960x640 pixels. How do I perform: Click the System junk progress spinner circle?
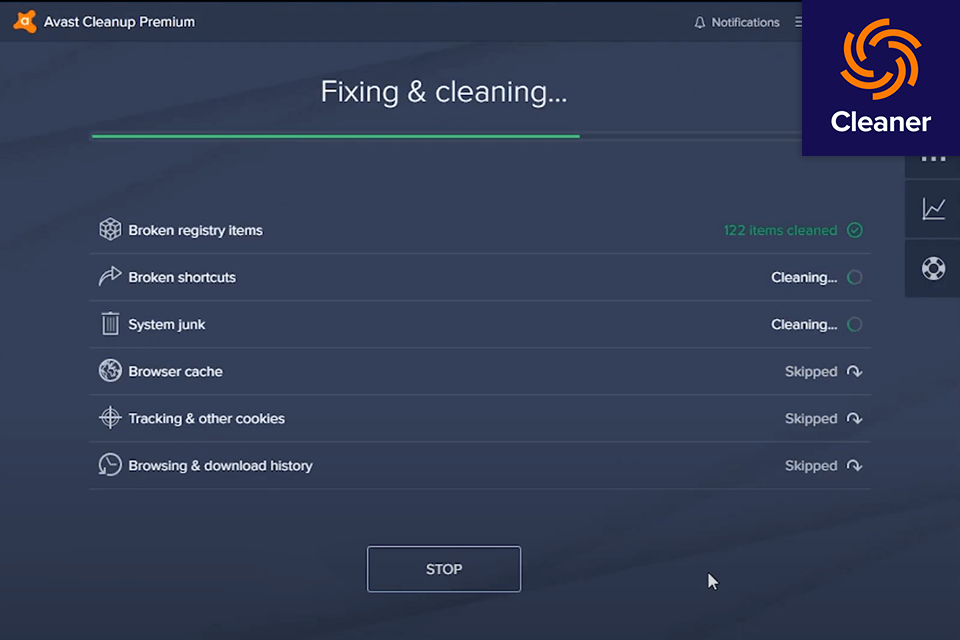pos(855,325)
